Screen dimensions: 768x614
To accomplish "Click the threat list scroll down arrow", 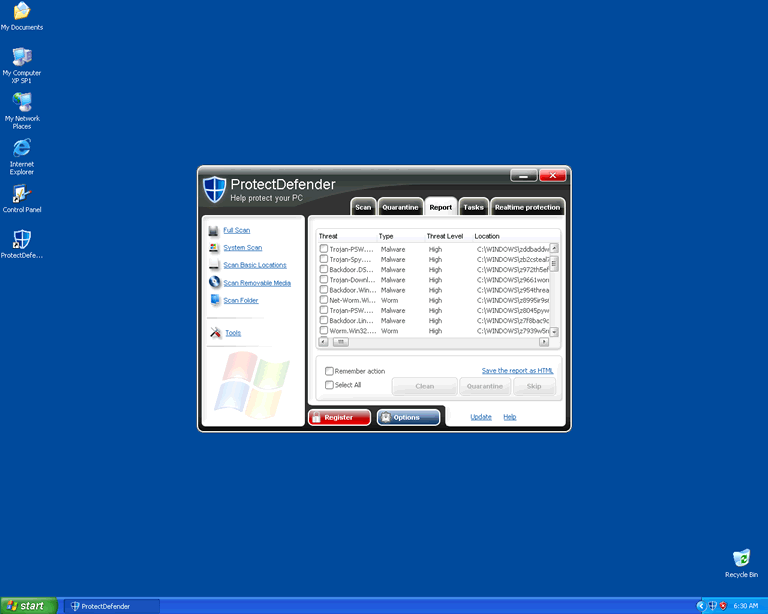I will (x=554, y=331).
